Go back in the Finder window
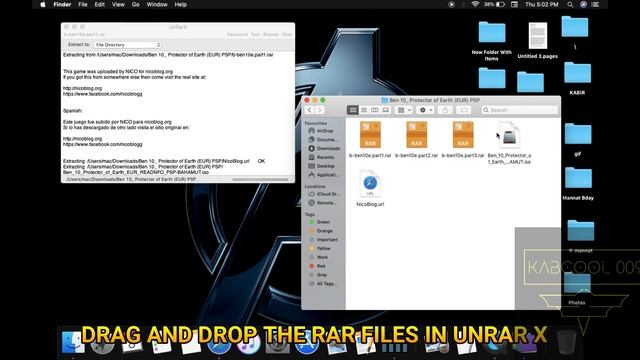The width and height of the screenshot is (640, 360). [309, 110]
